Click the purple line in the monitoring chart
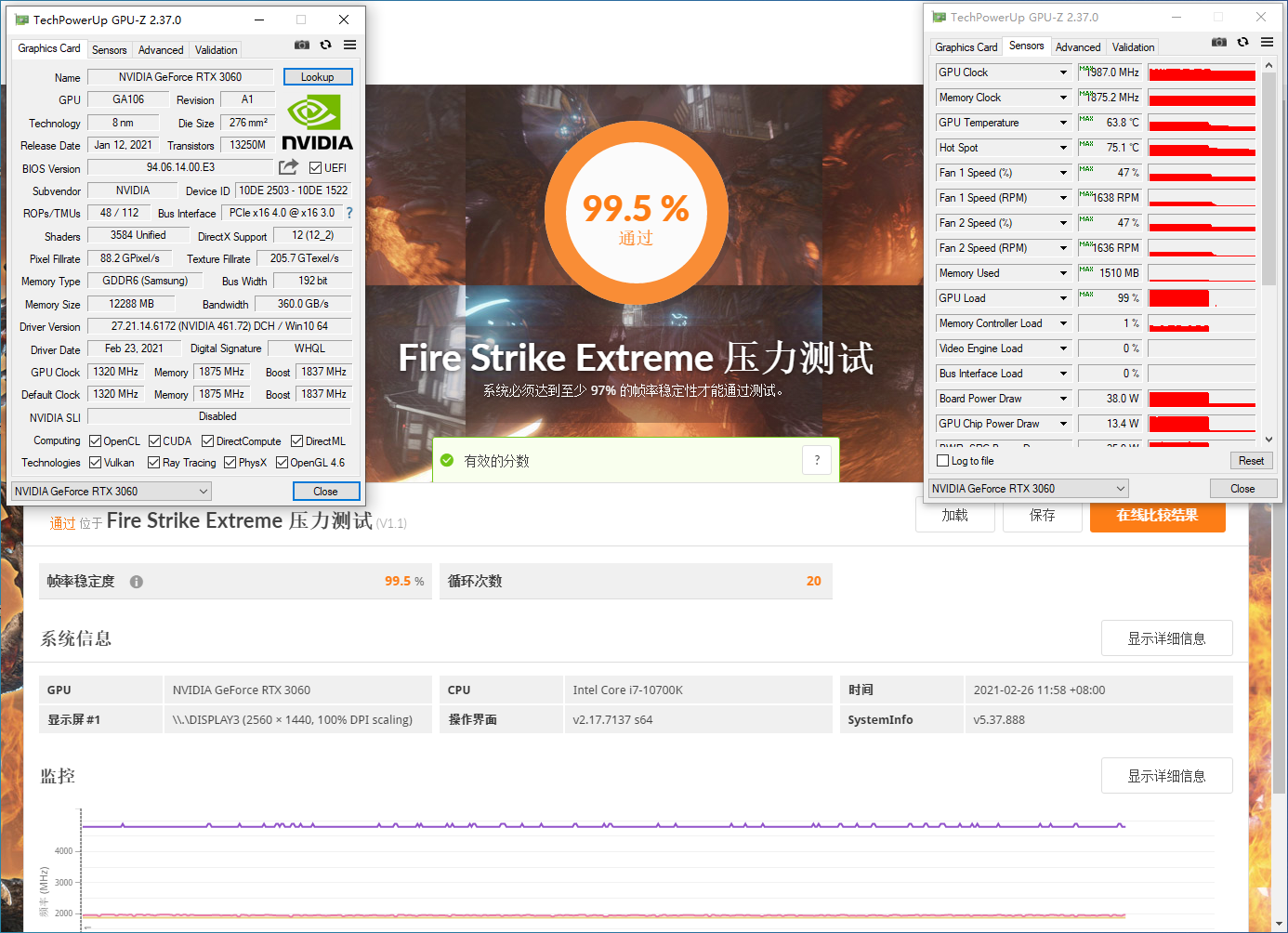1288x933 pixels. click(x=604, y=825)
